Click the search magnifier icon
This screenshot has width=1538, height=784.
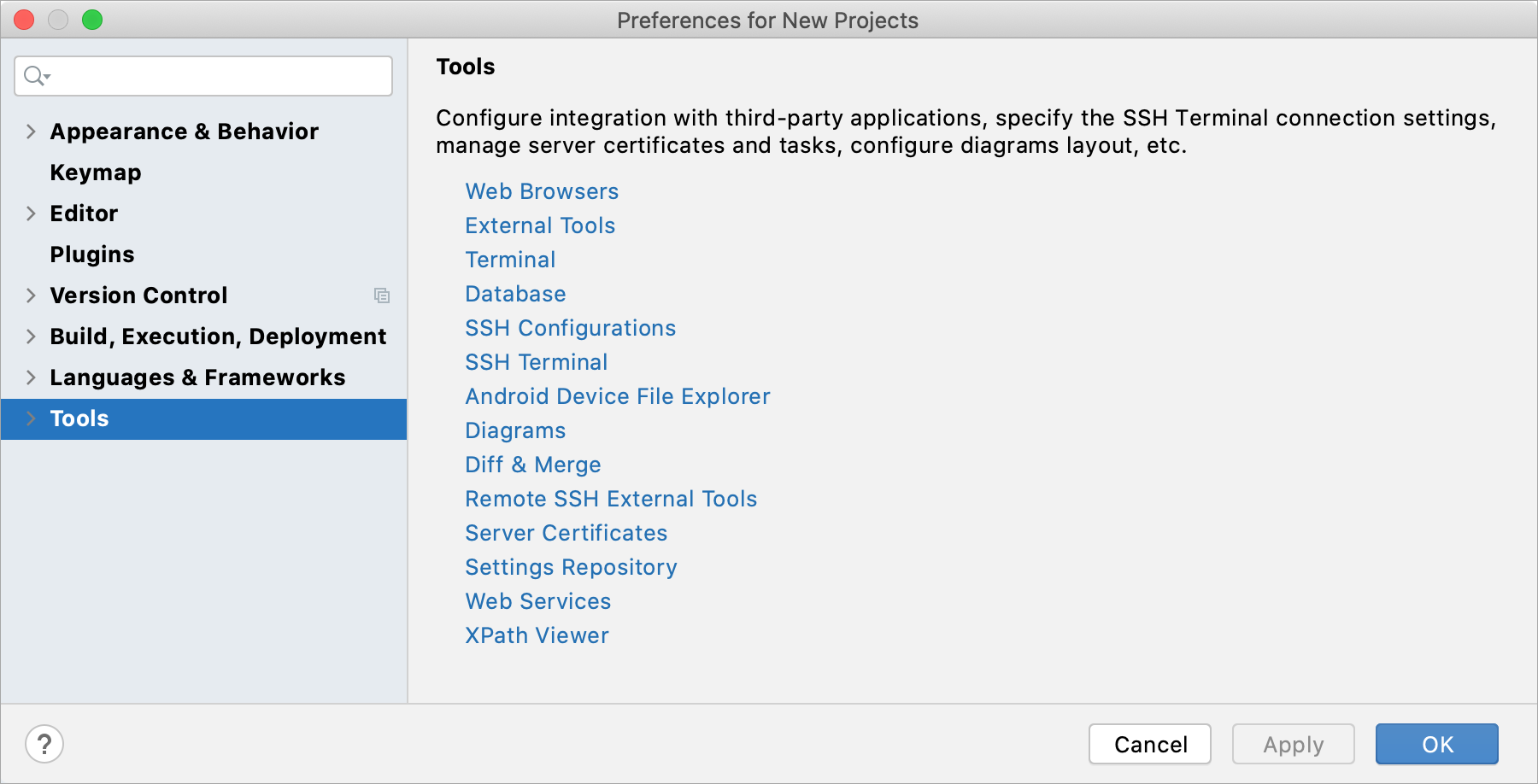tap(36, 76)
